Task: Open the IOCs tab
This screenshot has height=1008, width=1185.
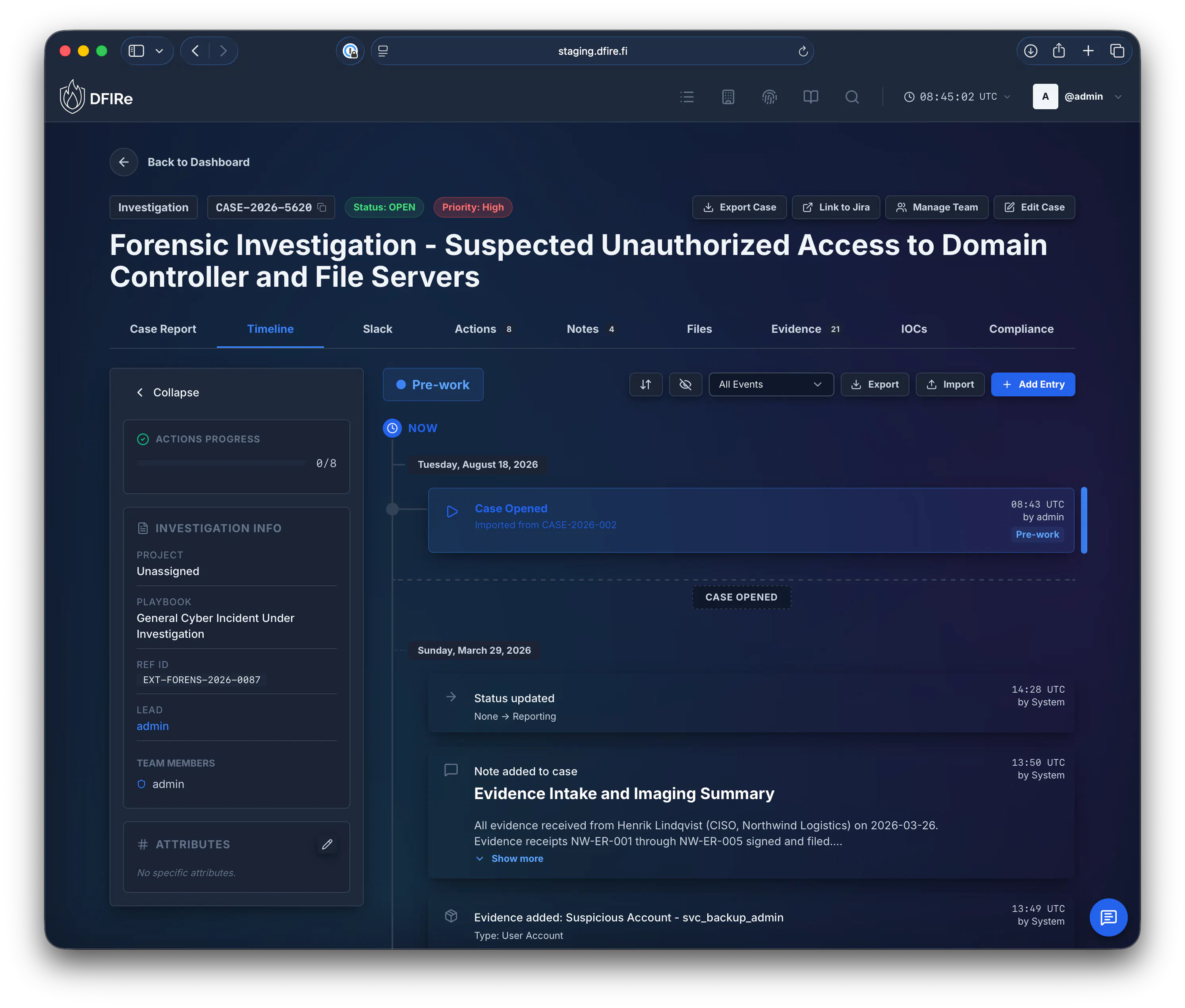Action: tap(914, 329)
